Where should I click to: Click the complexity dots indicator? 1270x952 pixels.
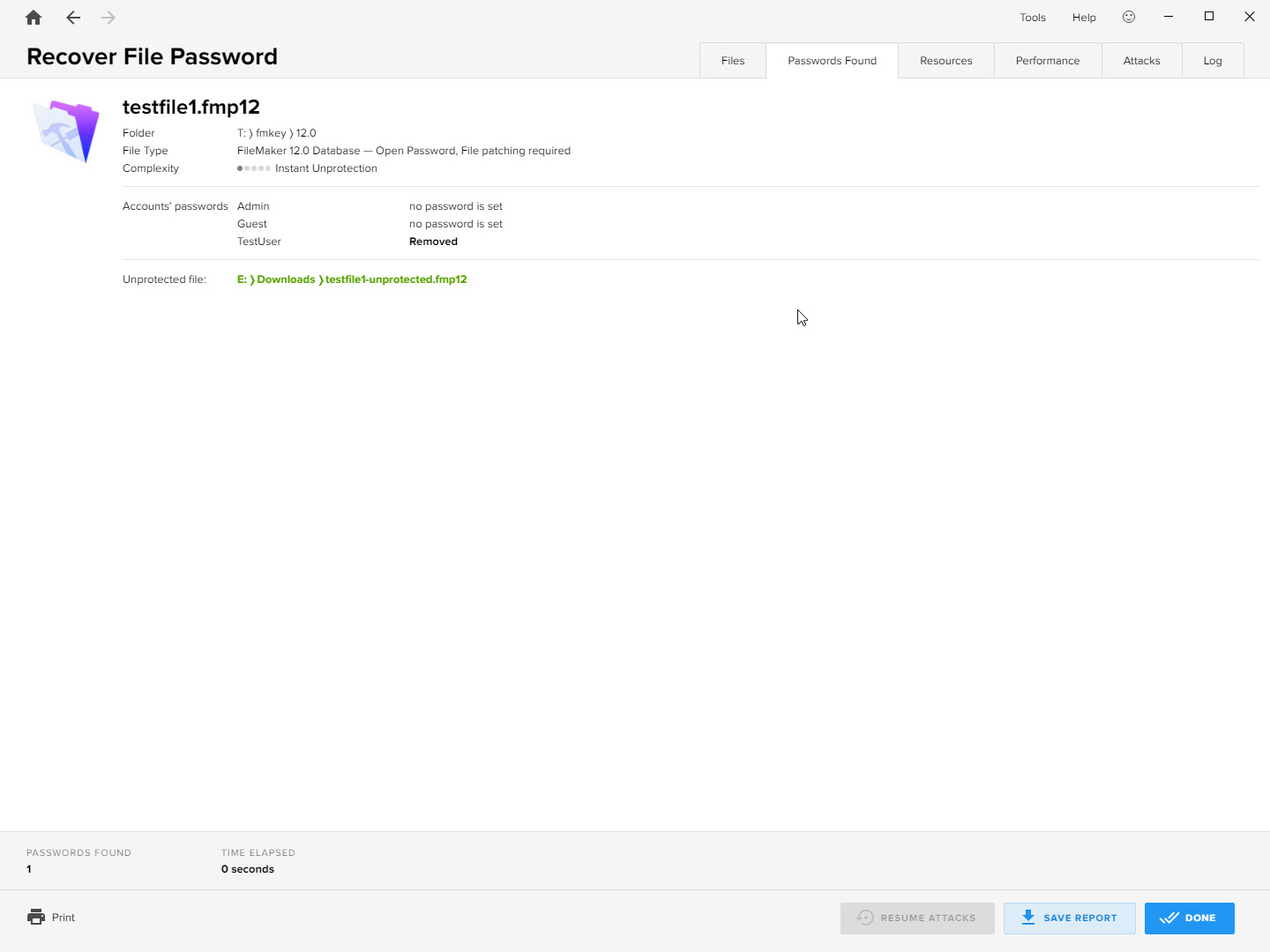pyautogui.click(x=254, y=168)
